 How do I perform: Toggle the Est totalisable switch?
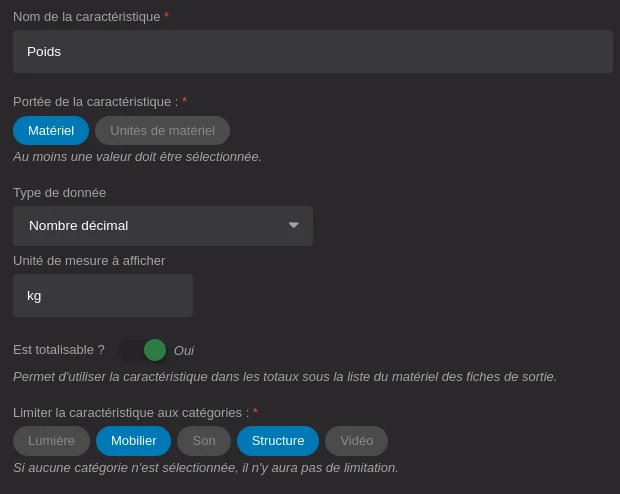(x=142, y=350)
